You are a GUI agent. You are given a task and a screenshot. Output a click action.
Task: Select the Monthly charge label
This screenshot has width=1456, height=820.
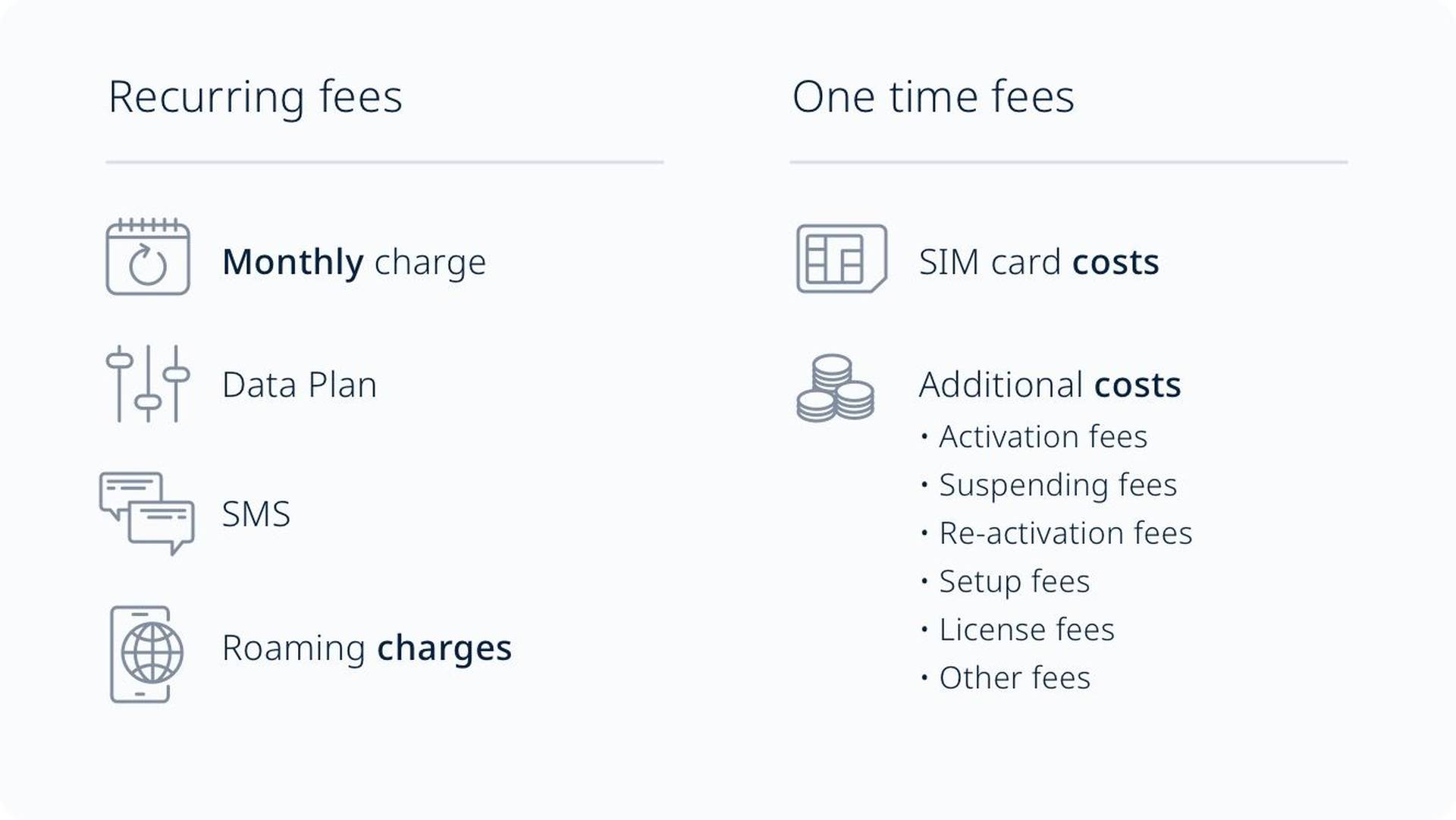pyautogui.click(x=354, y=262)
